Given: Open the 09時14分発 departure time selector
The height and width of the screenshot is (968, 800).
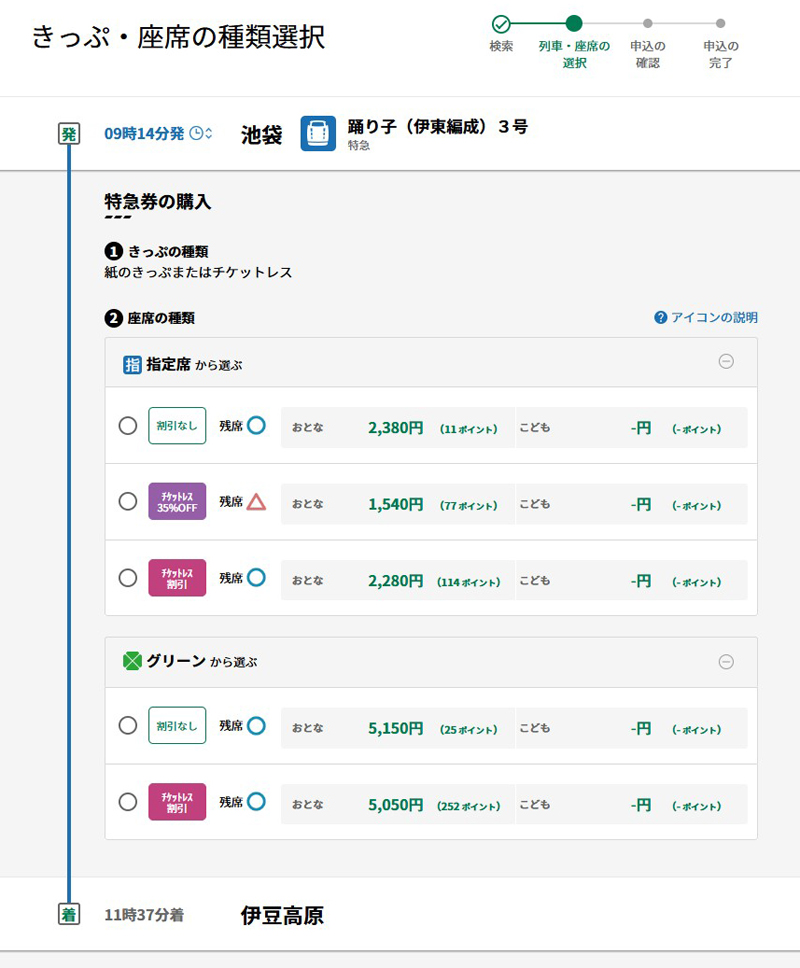Looking at the screenshot, I should 158,134.
